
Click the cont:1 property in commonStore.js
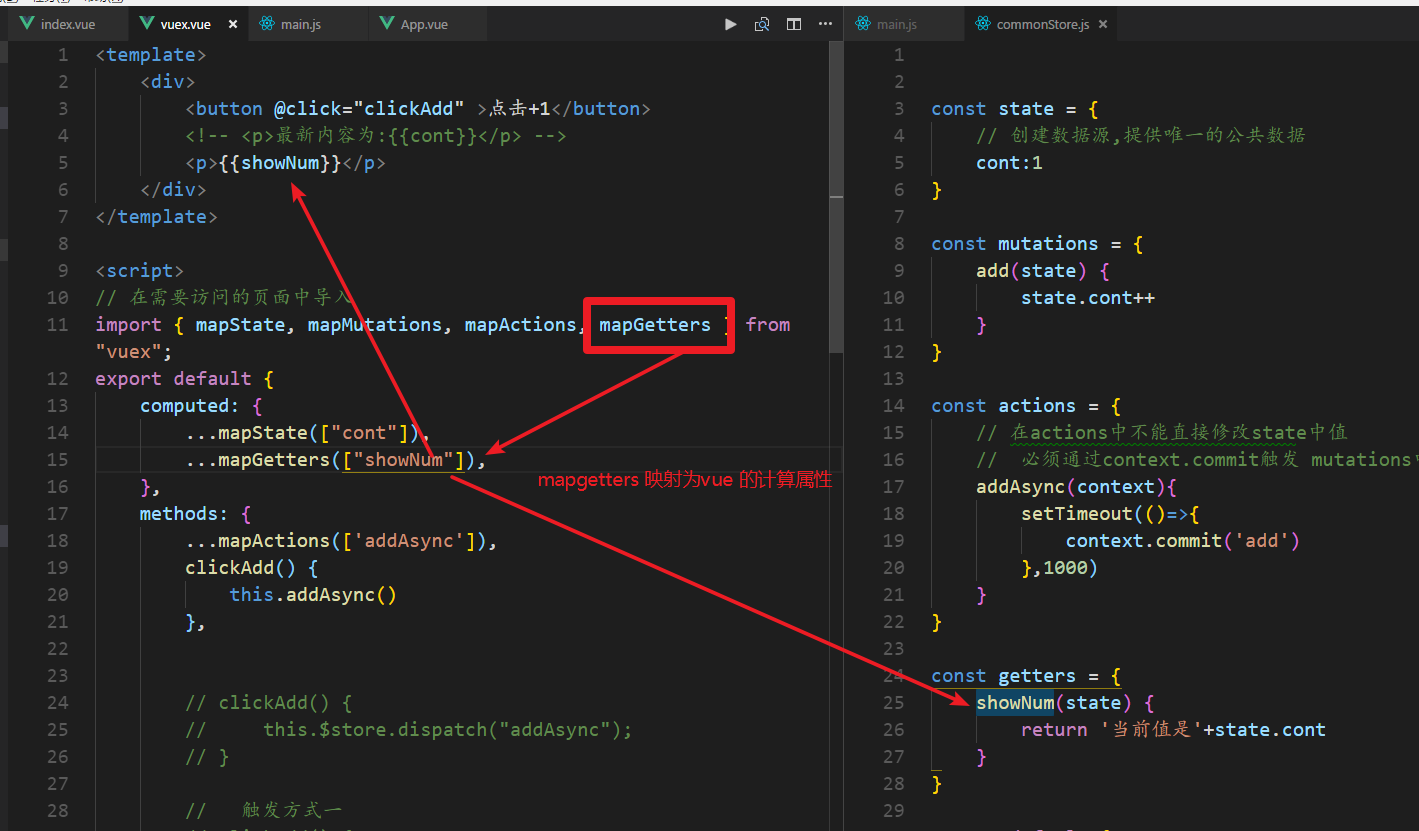point(1010,163)
